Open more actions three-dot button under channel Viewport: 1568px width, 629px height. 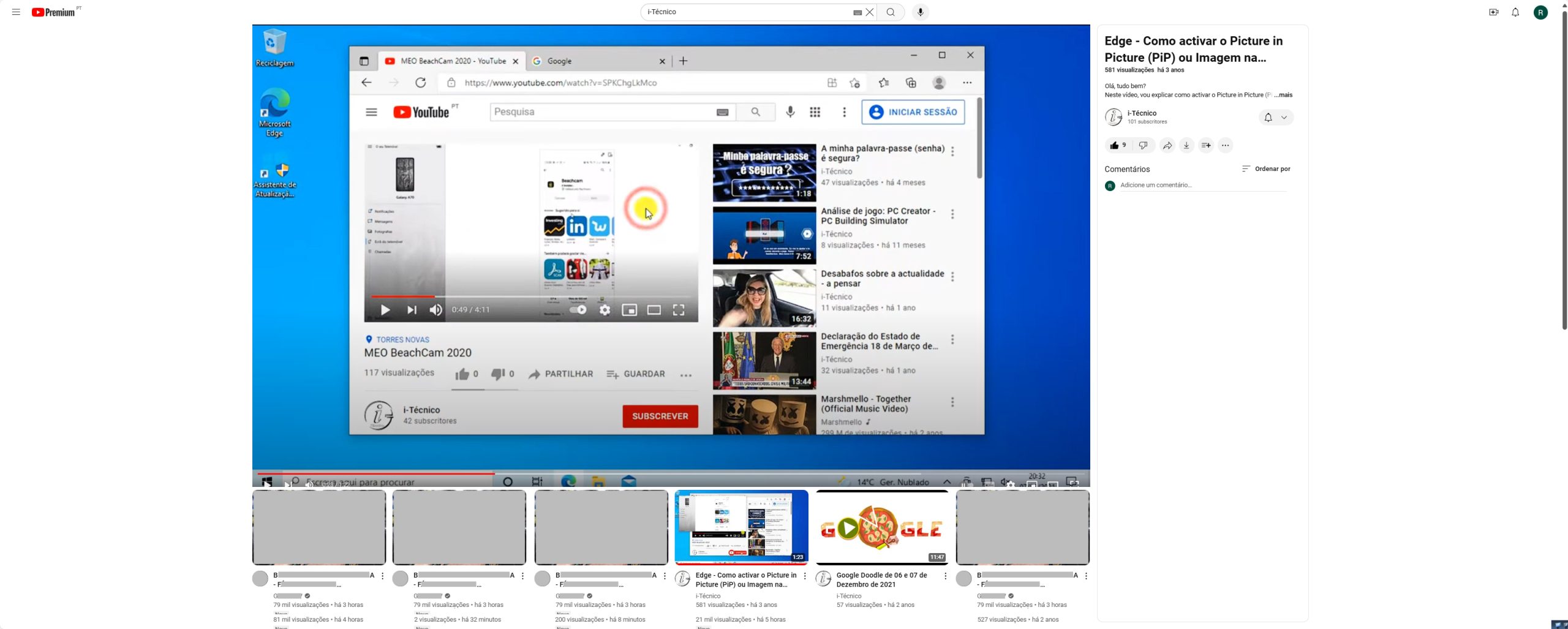point(1225,145)
